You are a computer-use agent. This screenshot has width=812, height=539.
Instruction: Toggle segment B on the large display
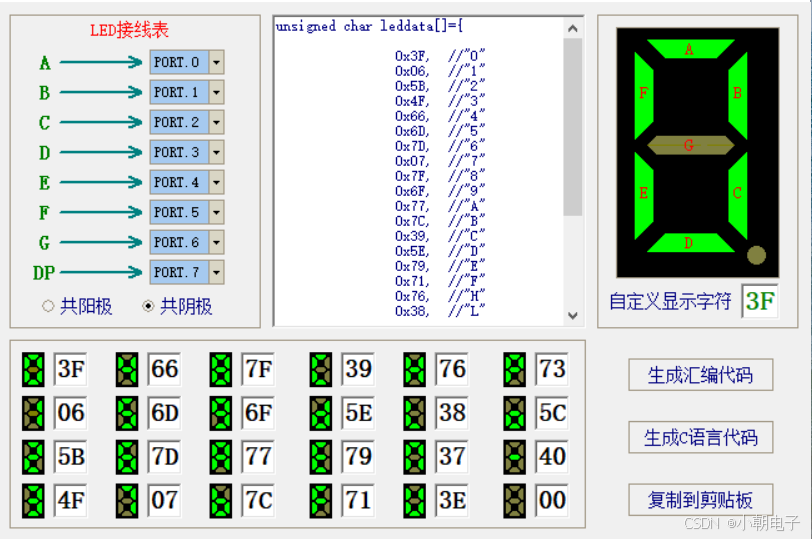coord(737,95)
